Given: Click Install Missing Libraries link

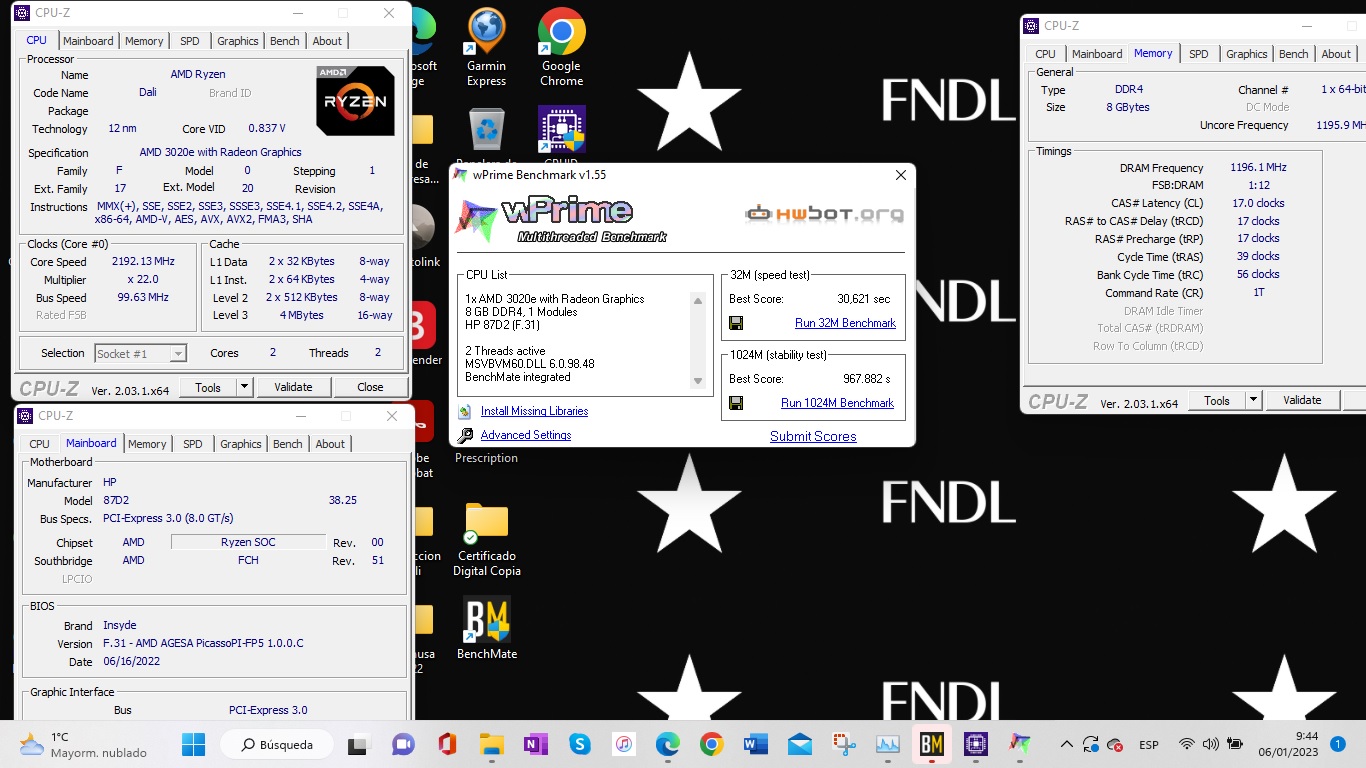Looking at the screenshot, I should coord(534,411).
